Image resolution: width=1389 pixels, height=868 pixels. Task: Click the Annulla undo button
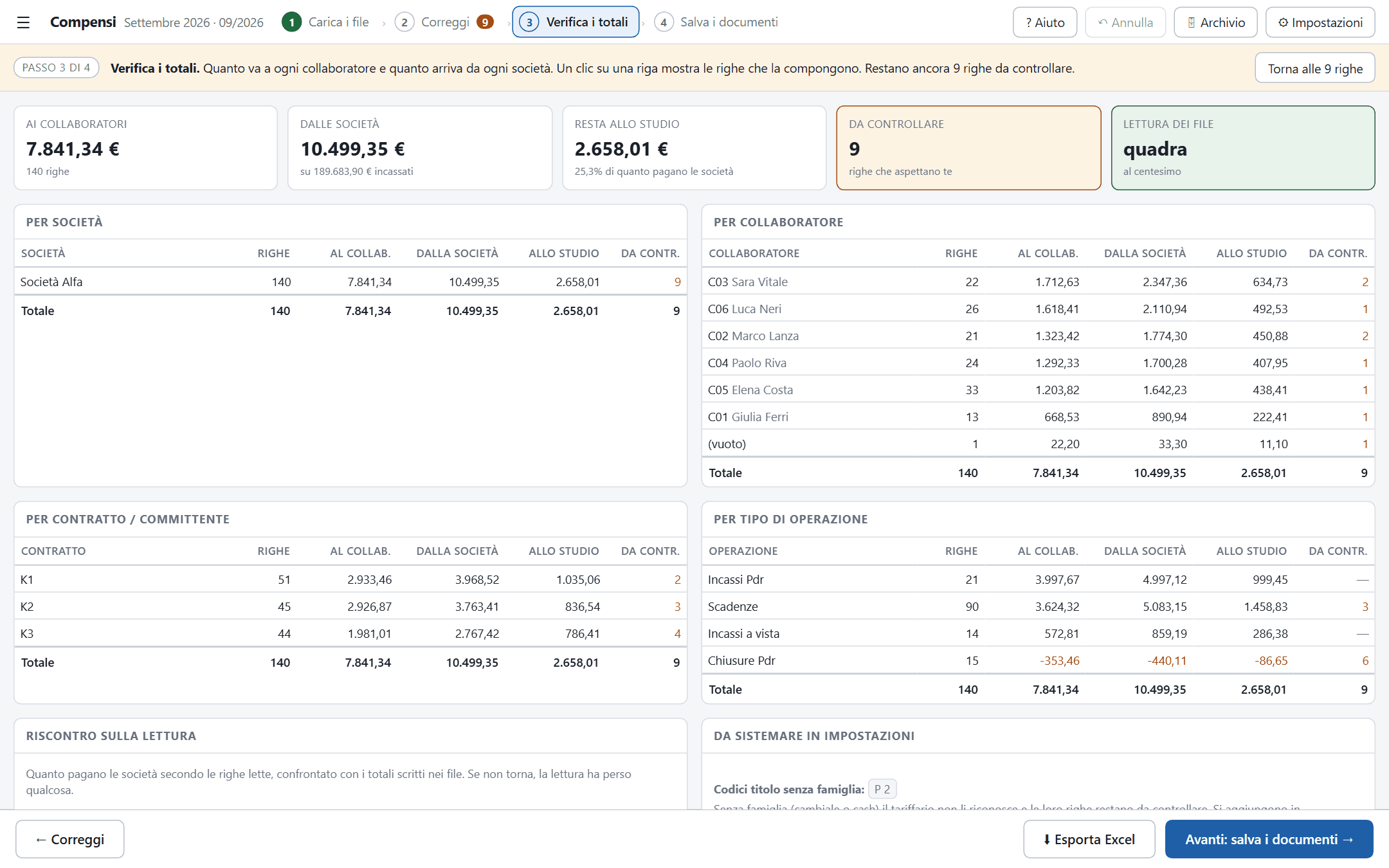(x=1125, y=23)
